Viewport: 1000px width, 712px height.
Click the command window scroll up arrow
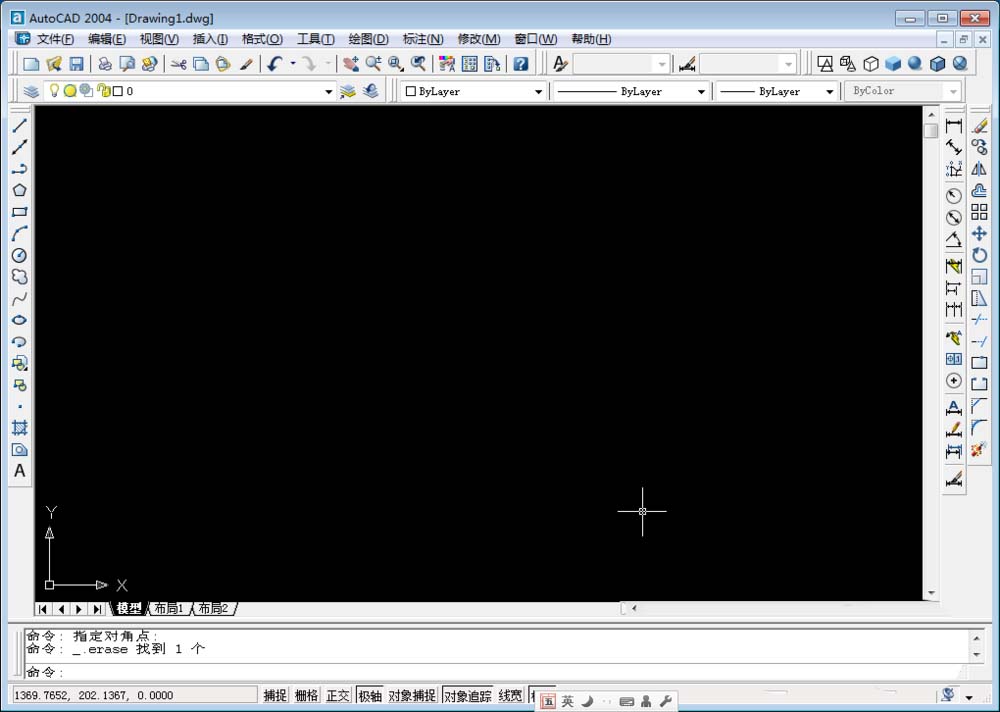click(x=976, y=637)
